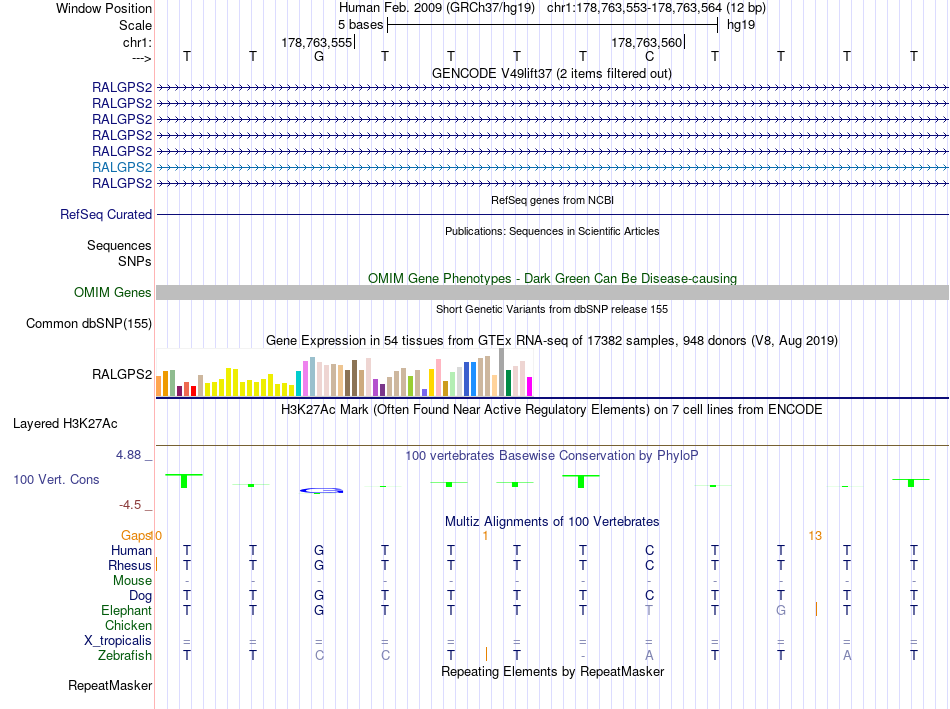Image resolution: width=950 pixels, height=709 pixels.
Task: Click the light blue RALGPS2 transcript label
Action: pyautogui.click(x=122, y=167)
